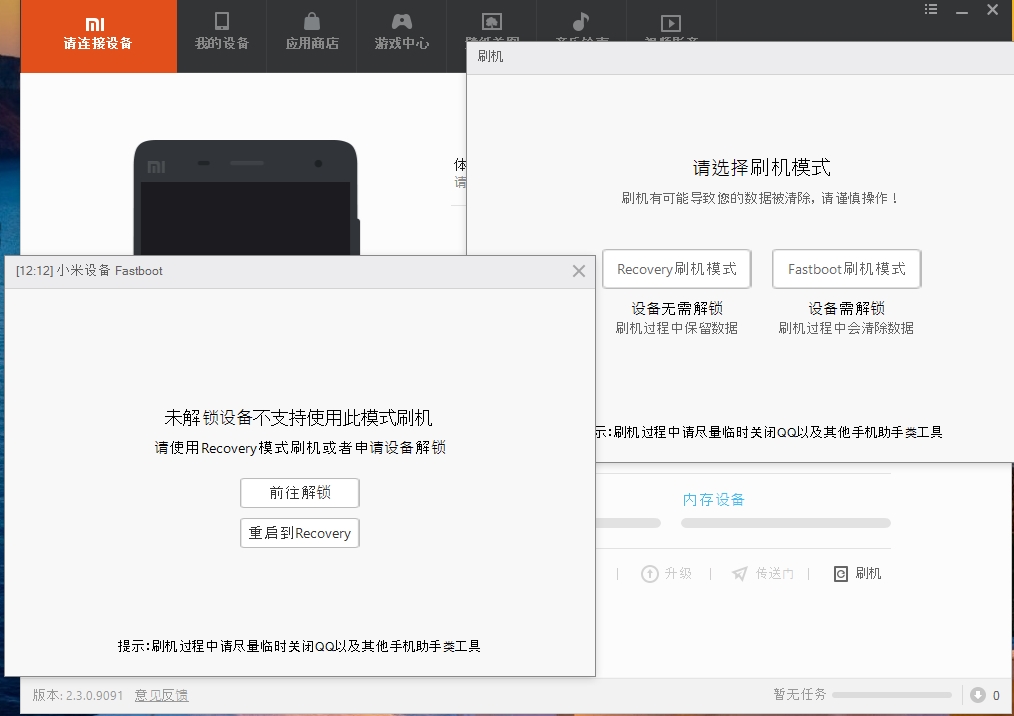This screenshot has width=1014, height=716.
Task: Close the main Mi assistant window
Action: coord(992,10)
